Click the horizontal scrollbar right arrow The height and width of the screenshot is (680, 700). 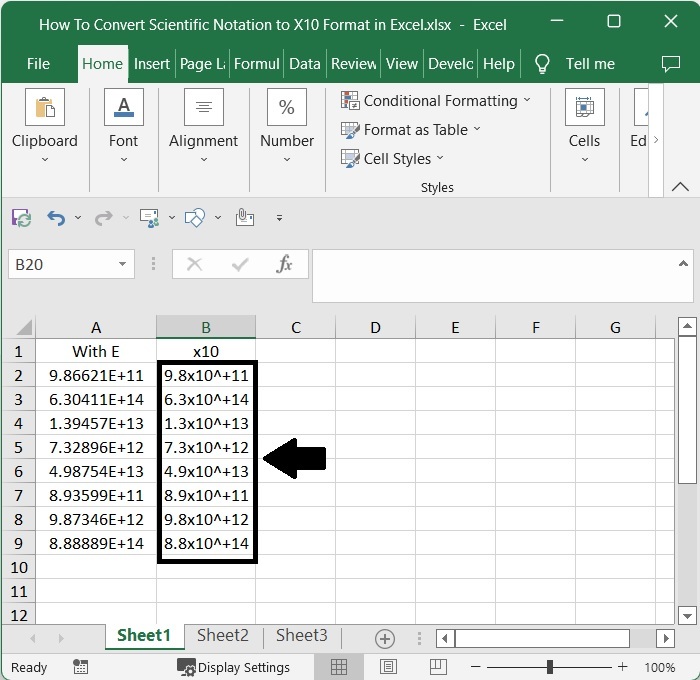[666, 638]
